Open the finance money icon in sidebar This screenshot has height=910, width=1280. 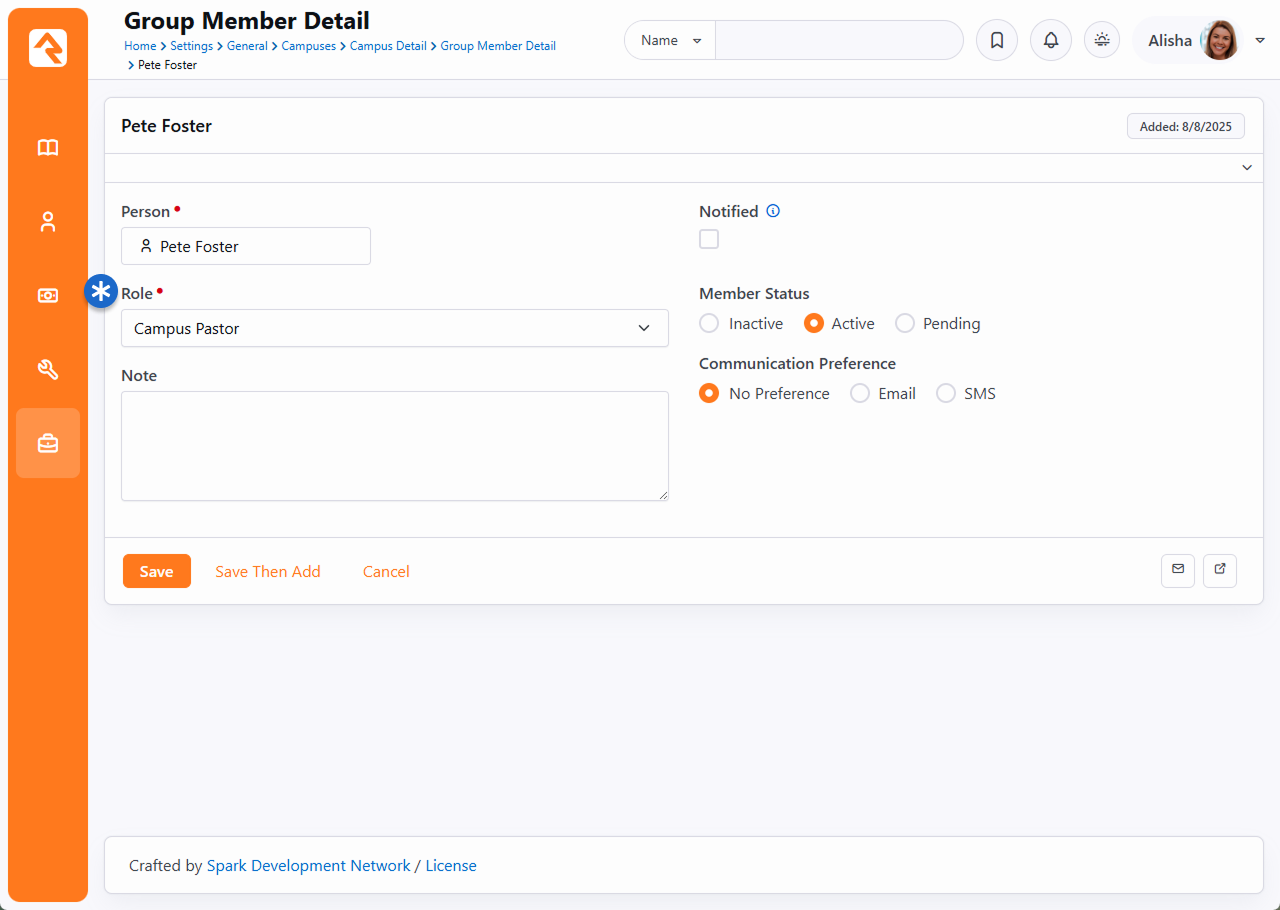48,296
